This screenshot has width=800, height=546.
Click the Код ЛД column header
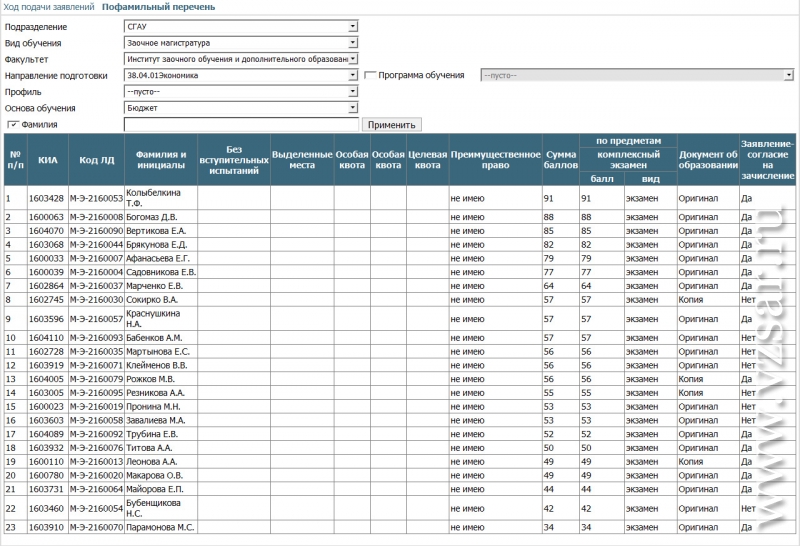[96, 160]
